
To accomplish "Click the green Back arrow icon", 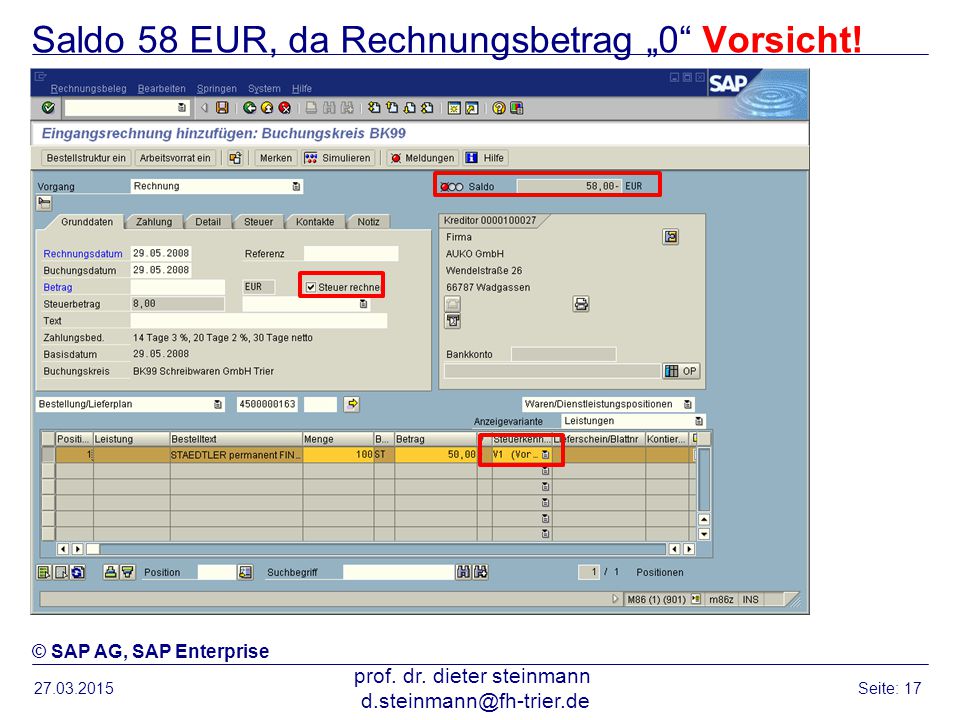I will coord(249,108).
